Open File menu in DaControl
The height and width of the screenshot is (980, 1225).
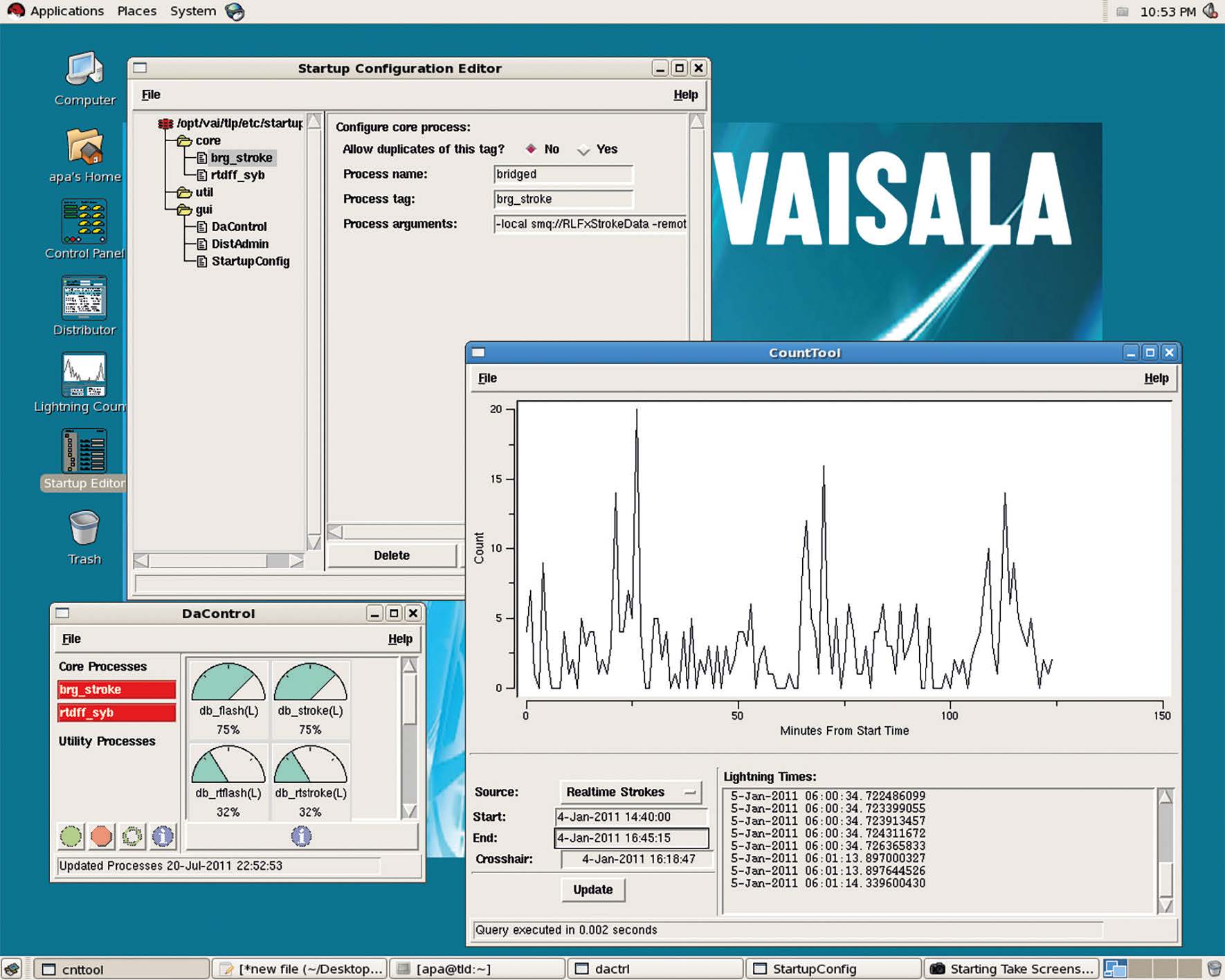[x=71, y=639]
